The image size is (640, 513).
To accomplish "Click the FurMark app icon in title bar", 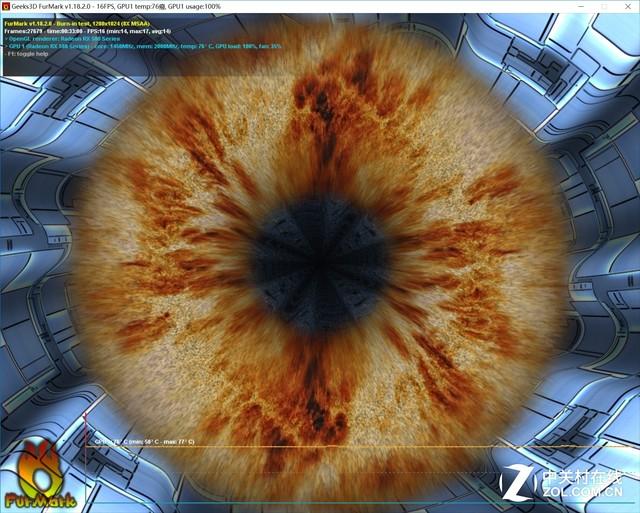I will (6, 7).
